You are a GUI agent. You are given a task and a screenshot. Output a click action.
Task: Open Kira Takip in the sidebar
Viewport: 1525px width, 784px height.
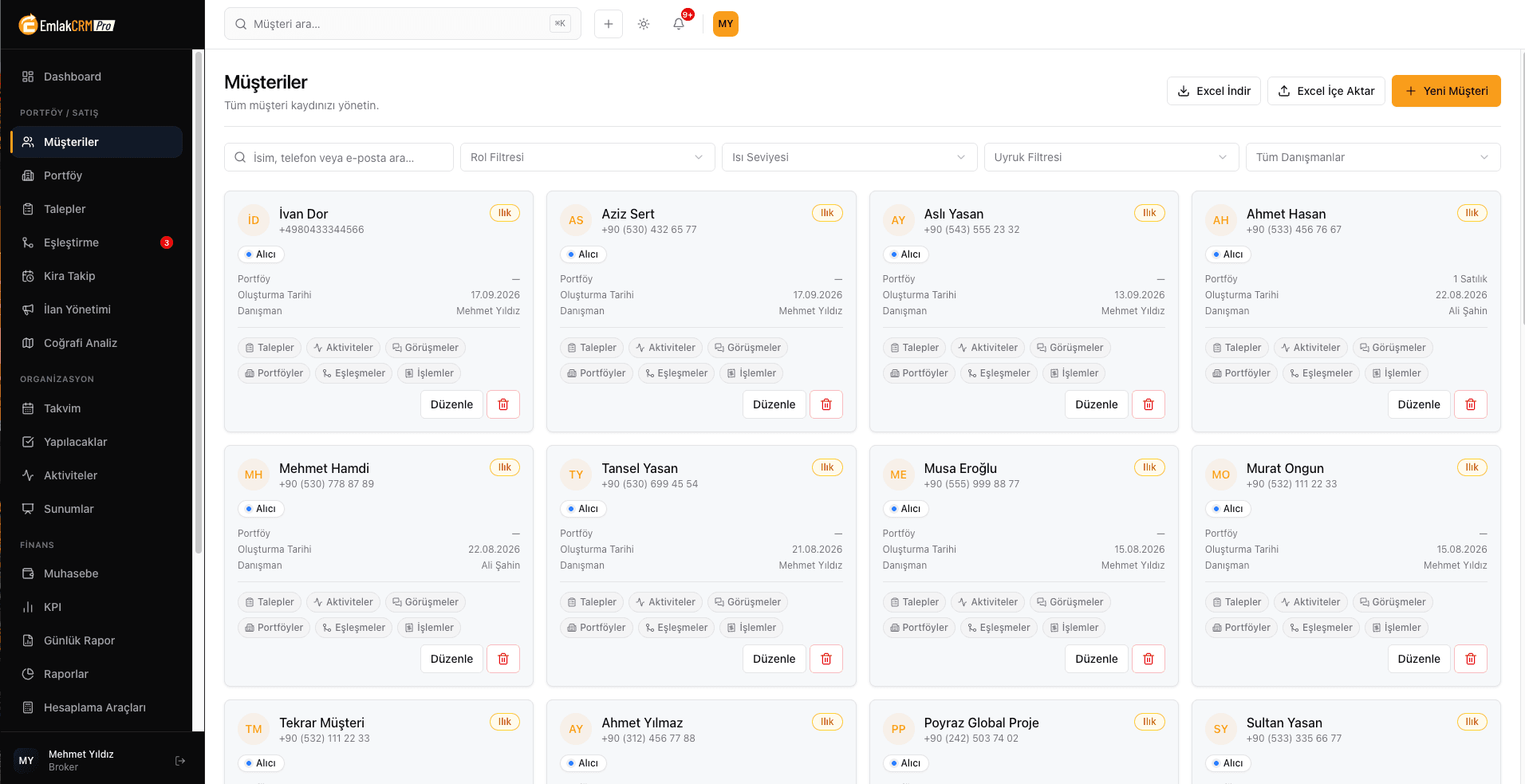point(97,276)
